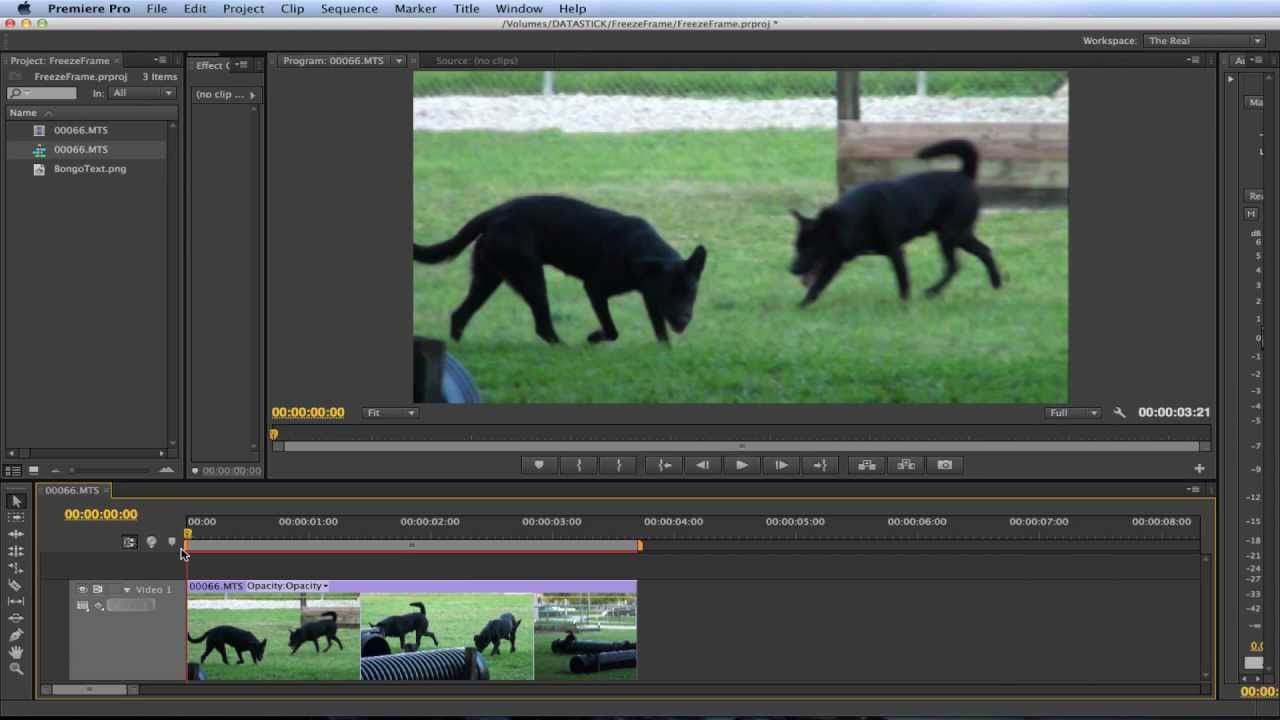Add marker in the timeline header

(171, 542)
